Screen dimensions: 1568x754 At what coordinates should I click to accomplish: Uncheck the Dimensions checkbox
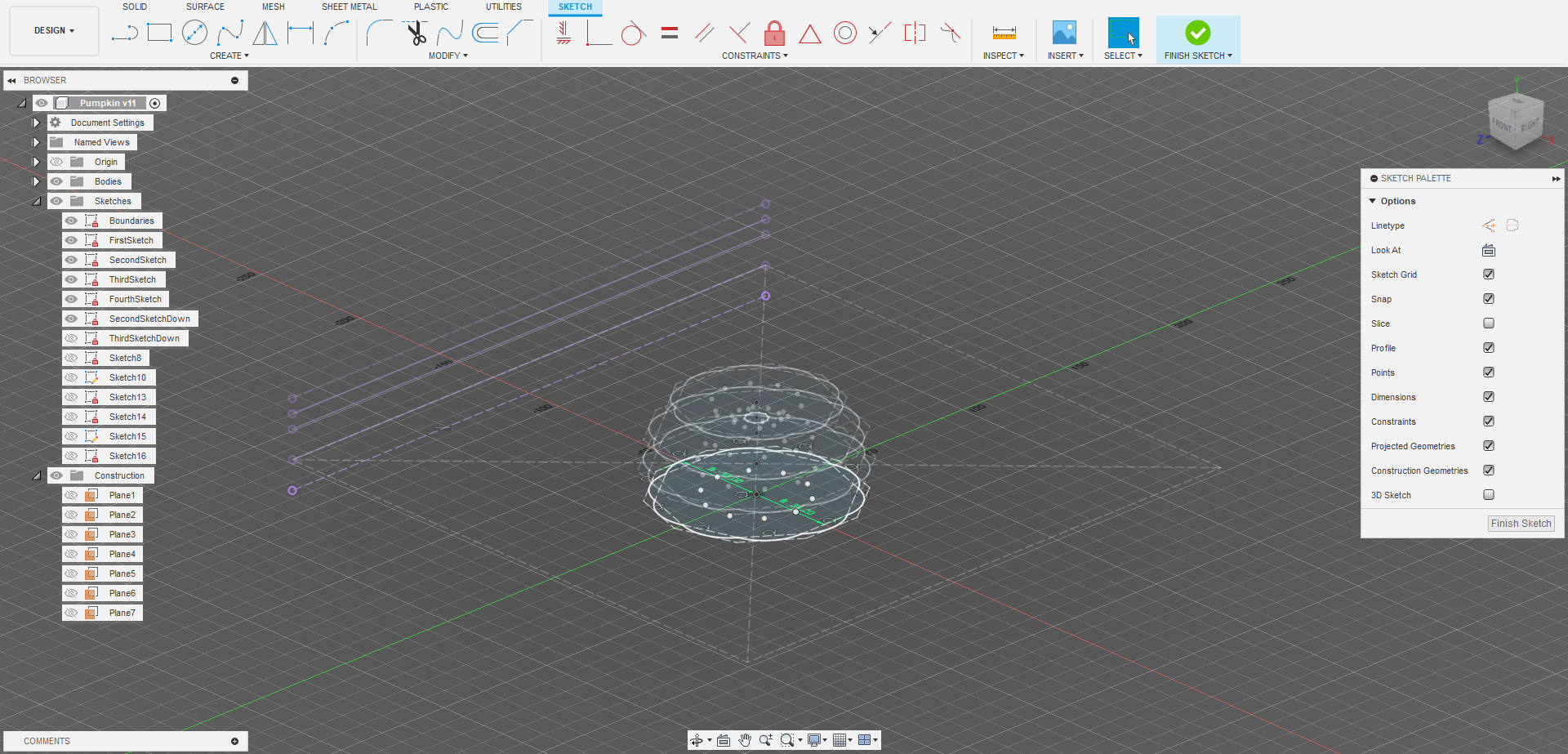[1489, 397]
